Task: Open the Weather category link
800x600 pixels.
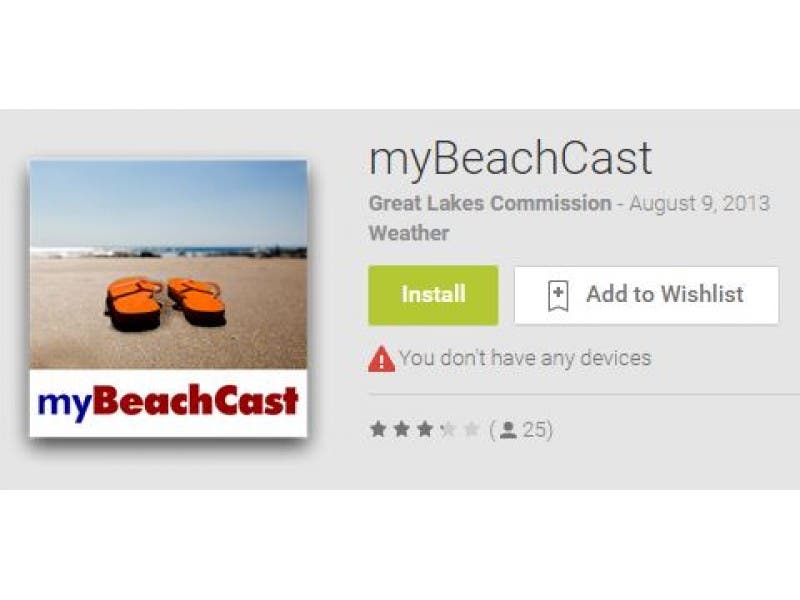Action: coord(409,233)
